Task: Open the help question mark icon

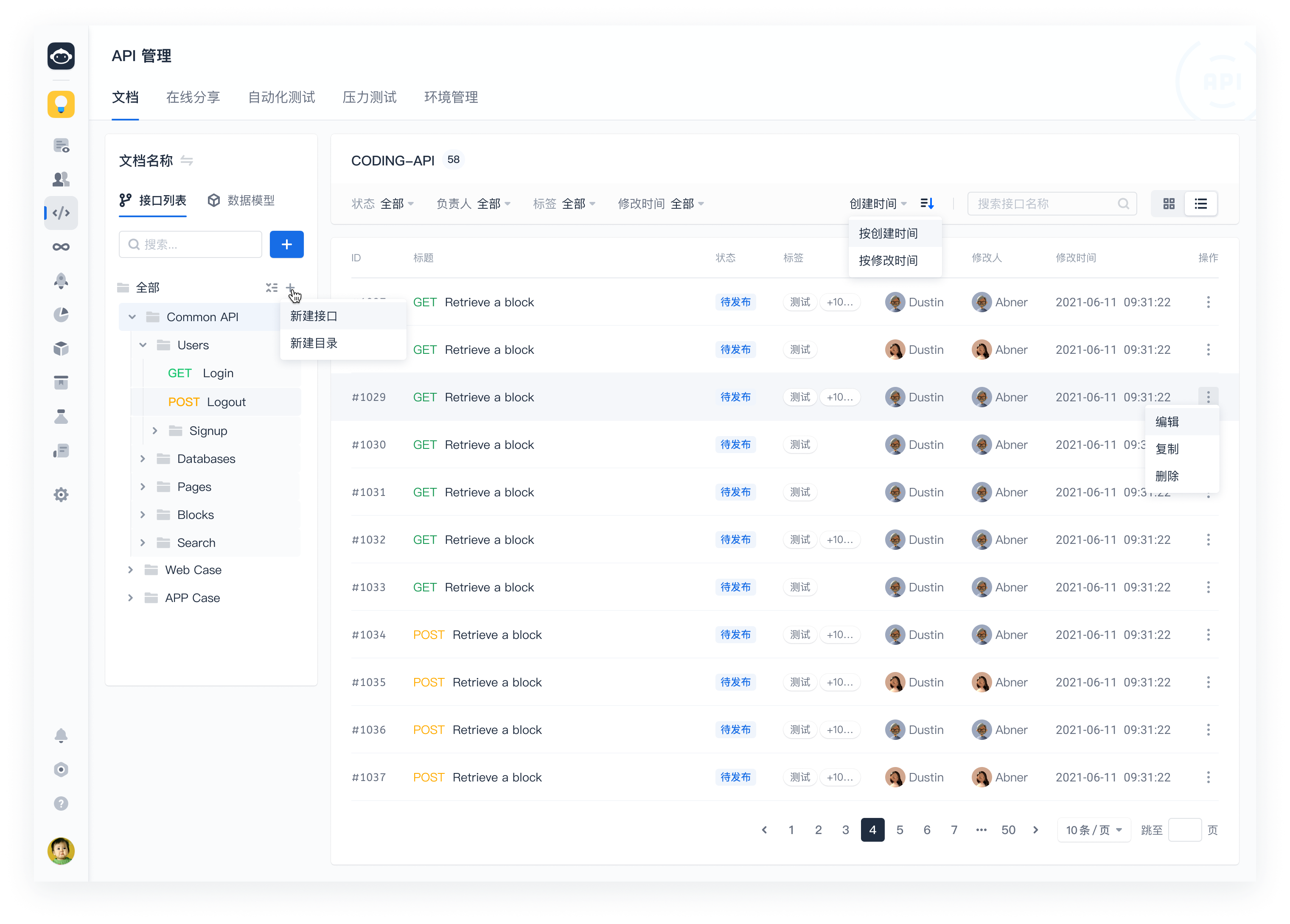Action: [x=61, y=804]
